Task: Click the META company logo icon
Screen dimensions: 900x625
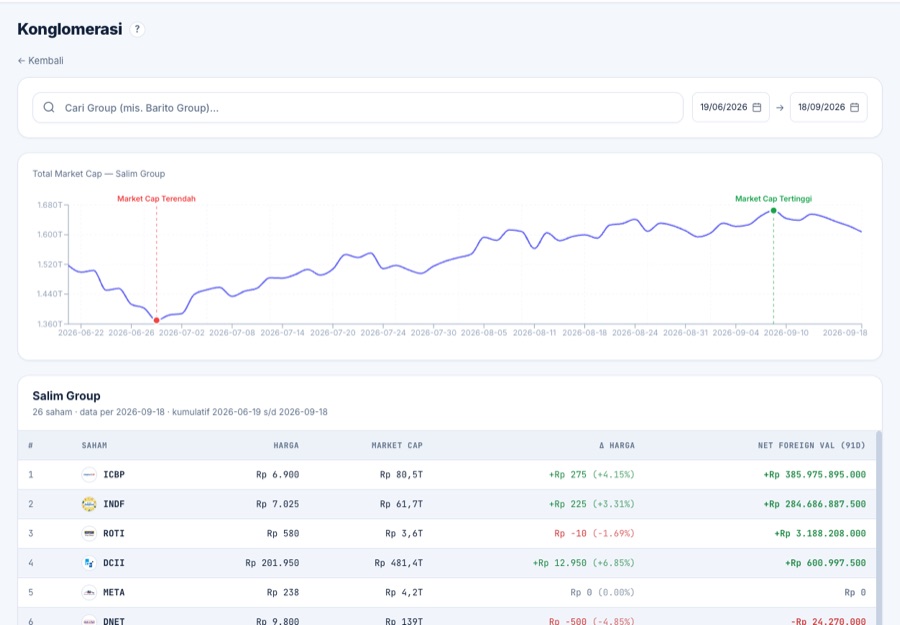Action: pyautogui.click(x=89, y=592)
